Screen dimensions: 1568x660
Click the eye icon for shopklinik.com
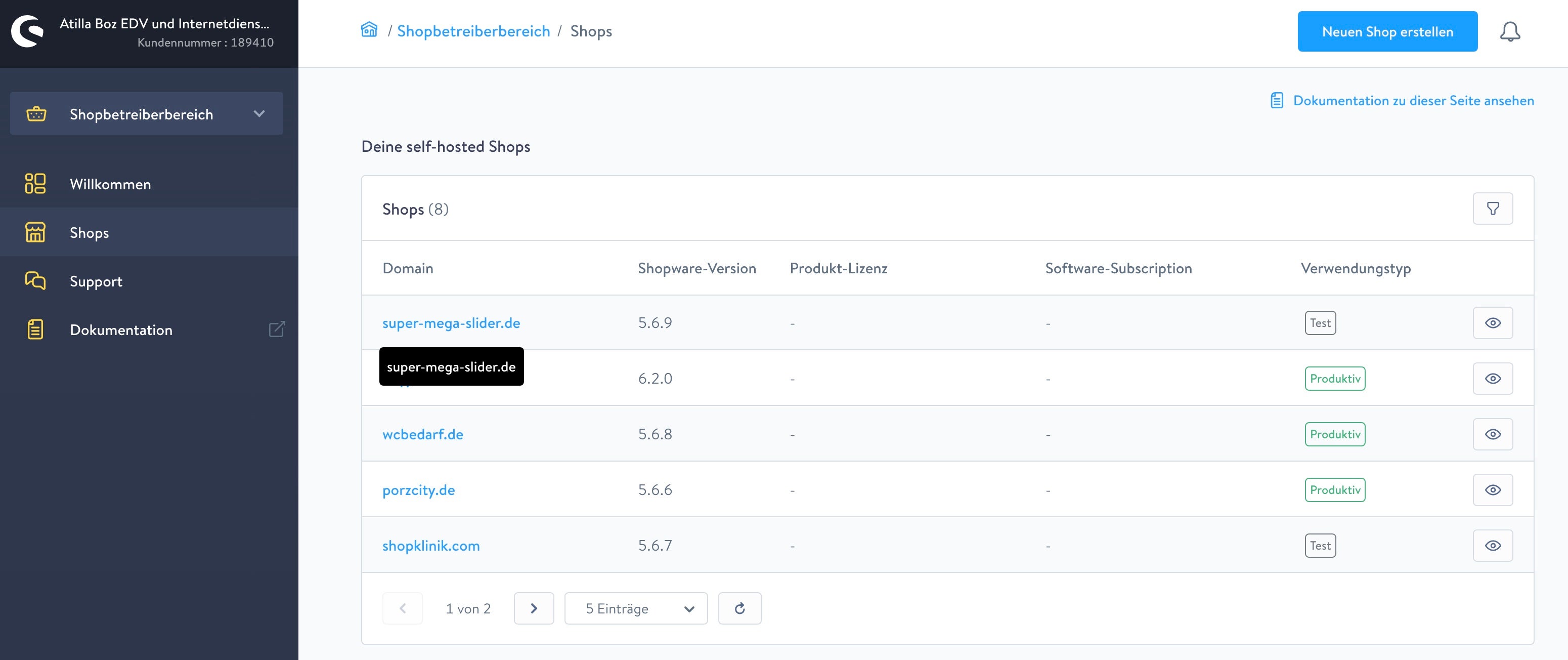tap(1493, 546)
